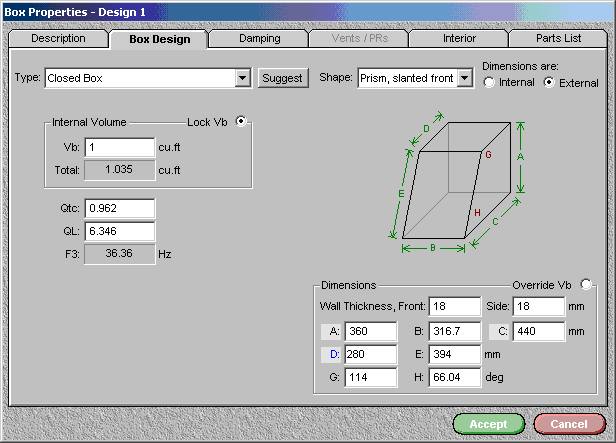
Task: Switch to the Interior tab
Action: tap(459, 39)
